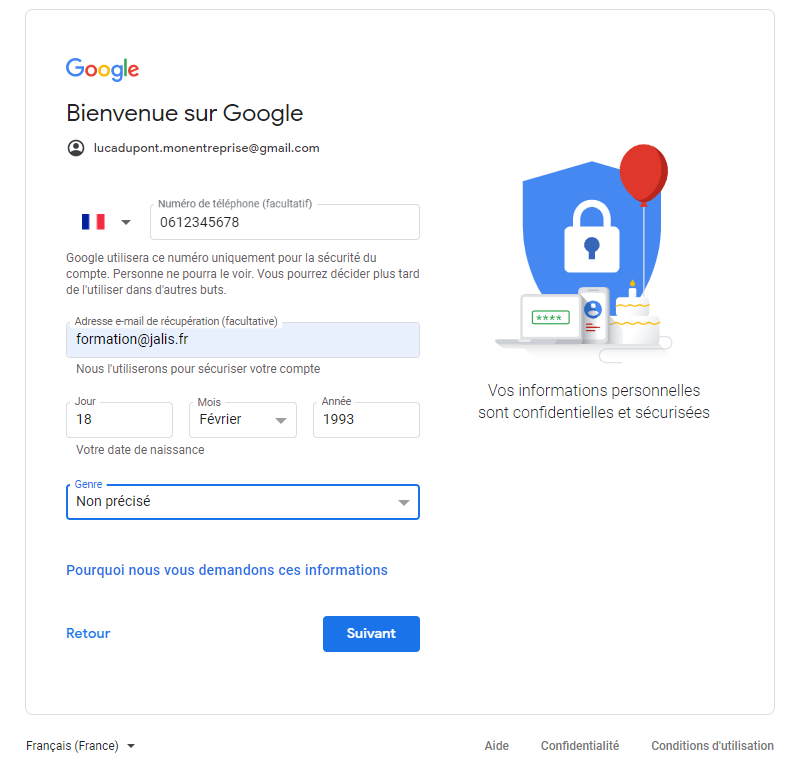
Task: Open Conditions d'utilisation footer link
Action: (x=712, y=746)
